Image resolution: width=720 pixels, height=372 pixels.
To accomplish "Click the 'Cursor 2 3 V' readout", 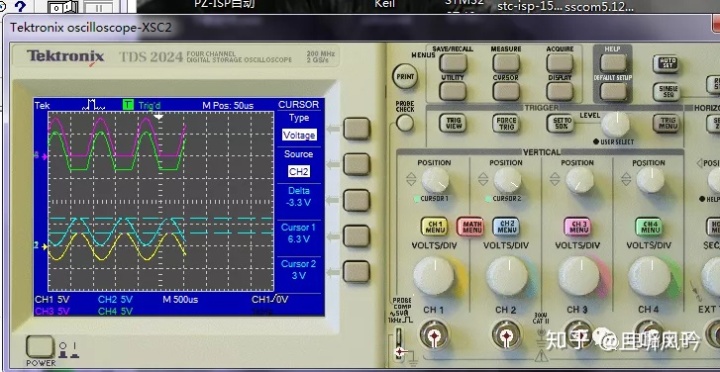I will (x=298, y=270).
